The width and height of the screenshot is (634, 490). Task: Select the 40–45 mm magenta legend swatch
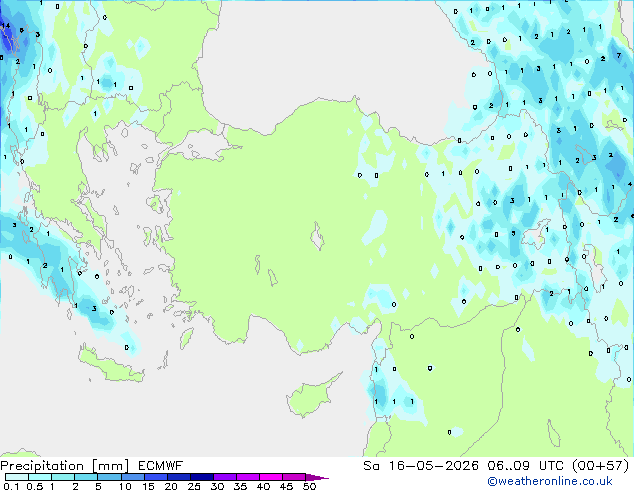point(271,477)
